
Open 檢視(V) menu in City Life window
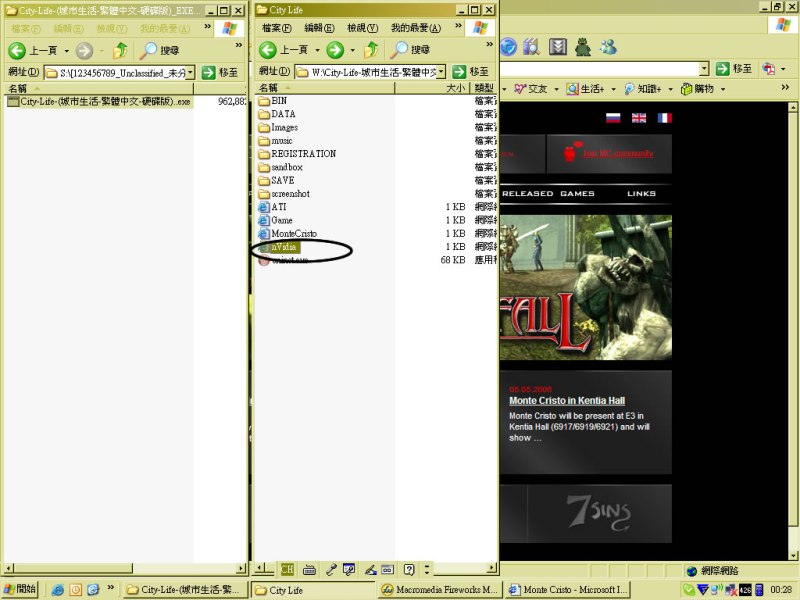[x=362, y=28]
